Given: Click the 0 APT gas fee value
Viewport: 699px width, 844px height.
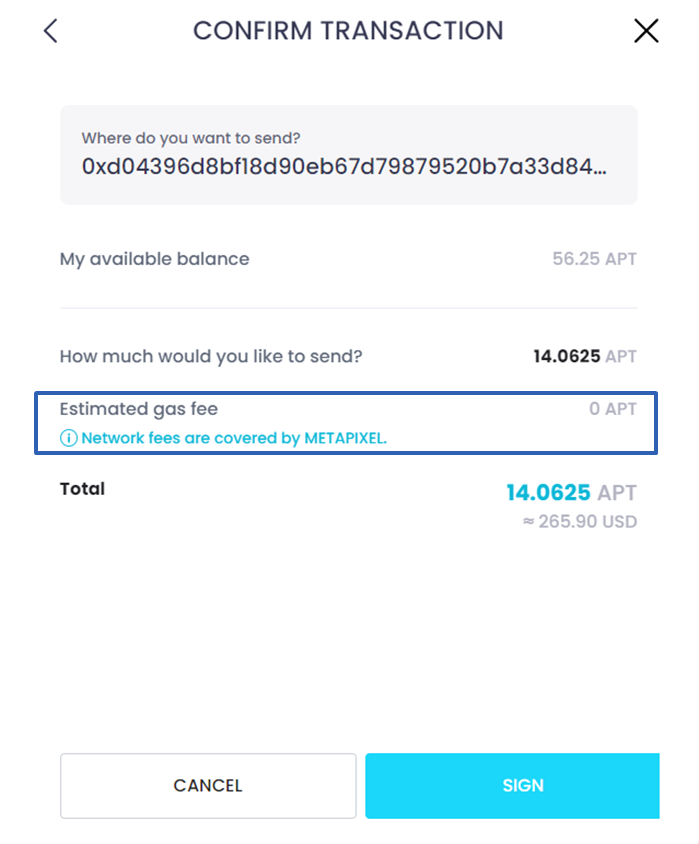Looking at the screenshot, I should tap(613, 409).
